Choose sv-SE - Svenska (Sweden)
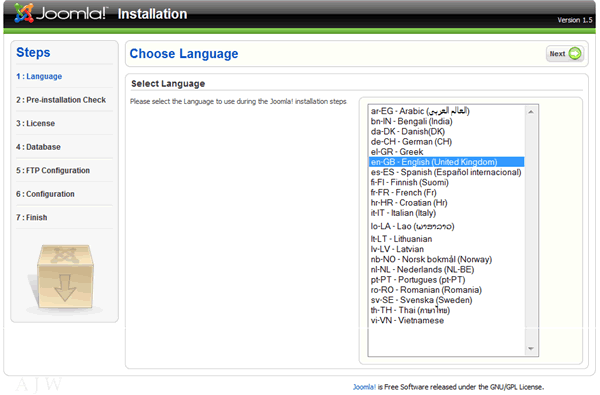 point(447,300)
